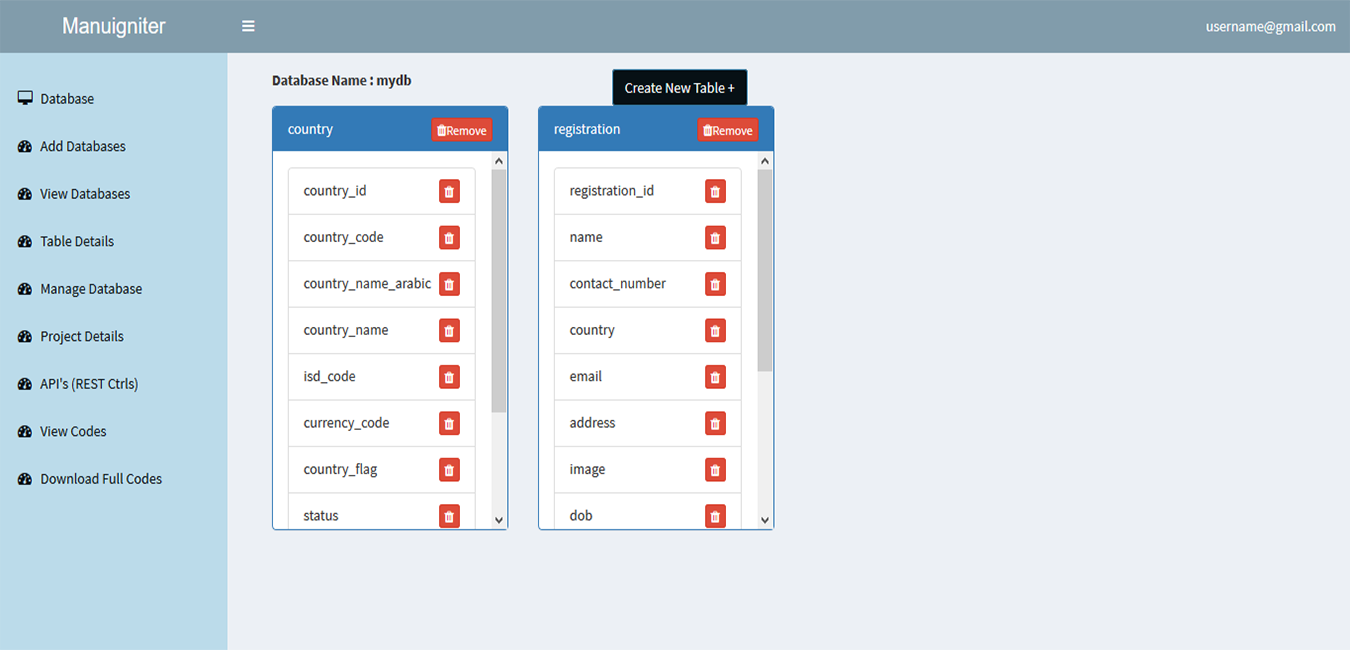Delete contact_number field with trash icon

715,284
